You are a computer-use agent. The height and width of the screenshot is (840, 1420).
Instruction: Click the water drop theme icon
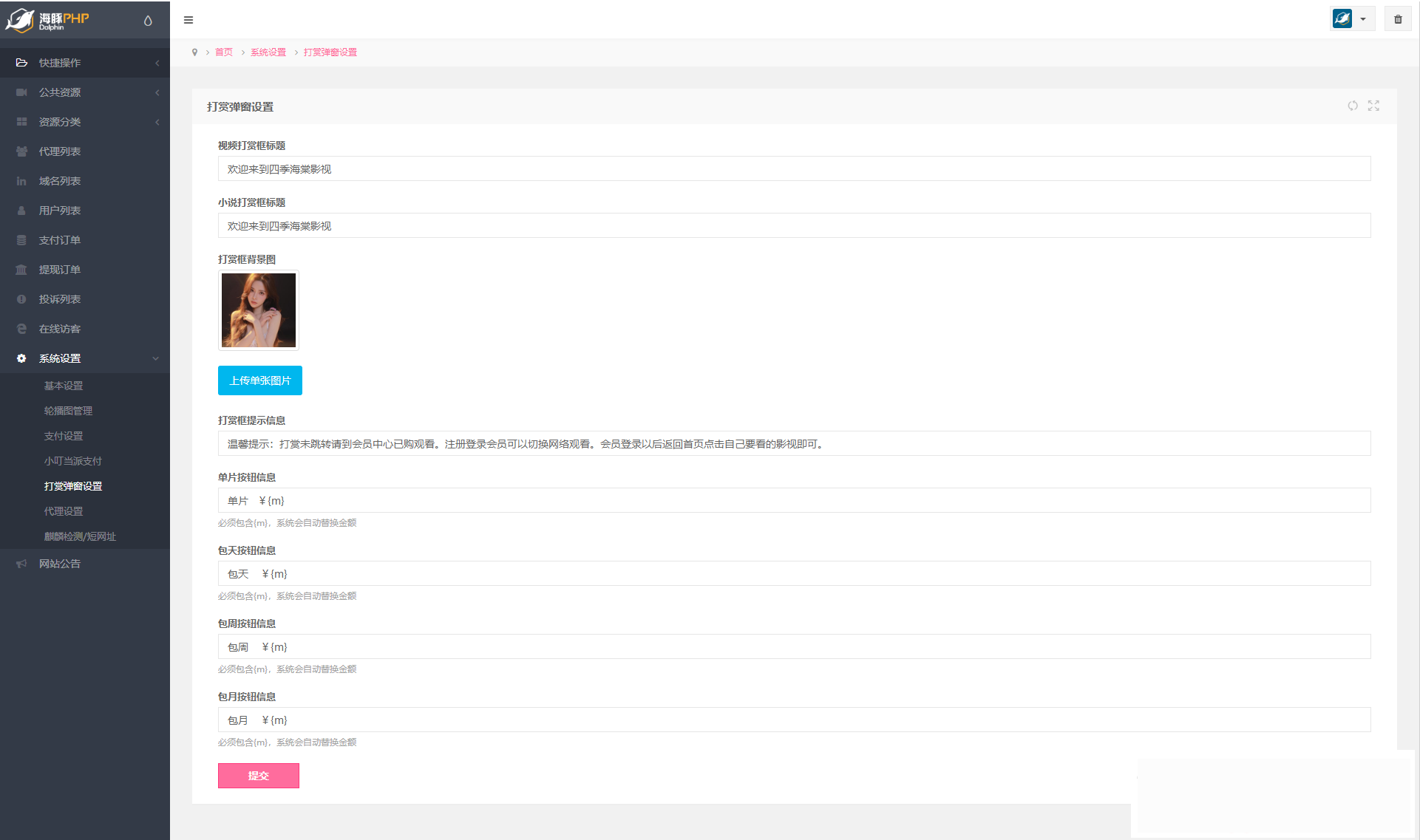(148, 21)
